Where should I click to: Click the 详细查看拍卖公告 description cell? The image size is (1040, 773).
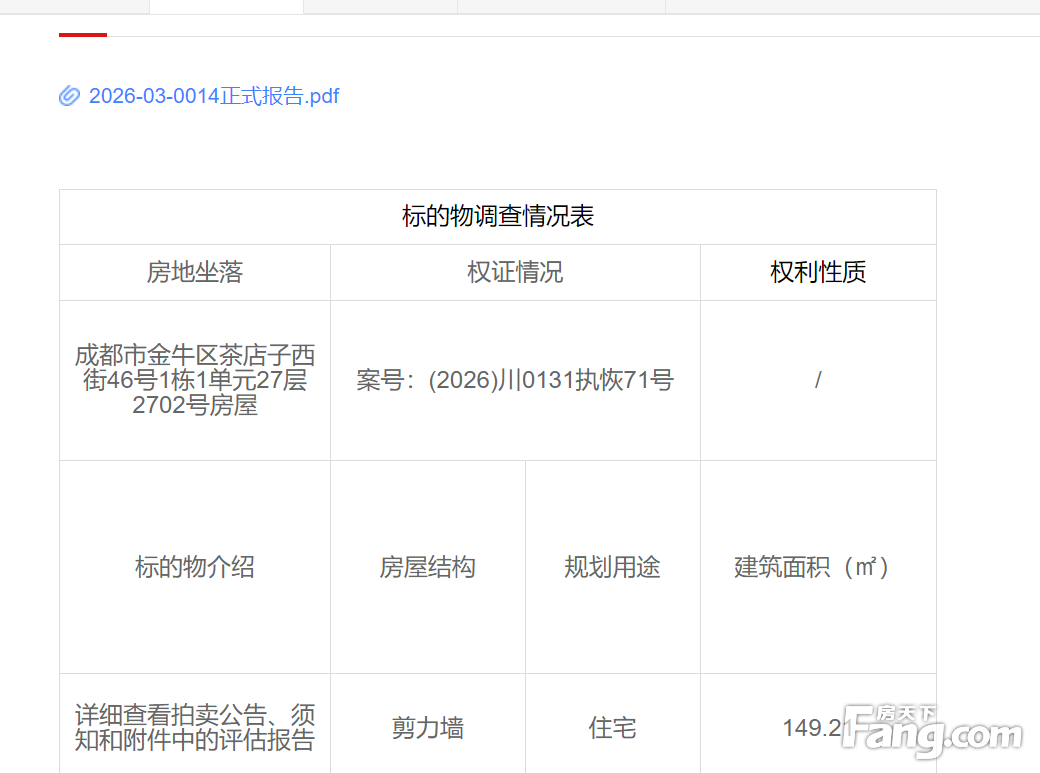tap(194, 728)
